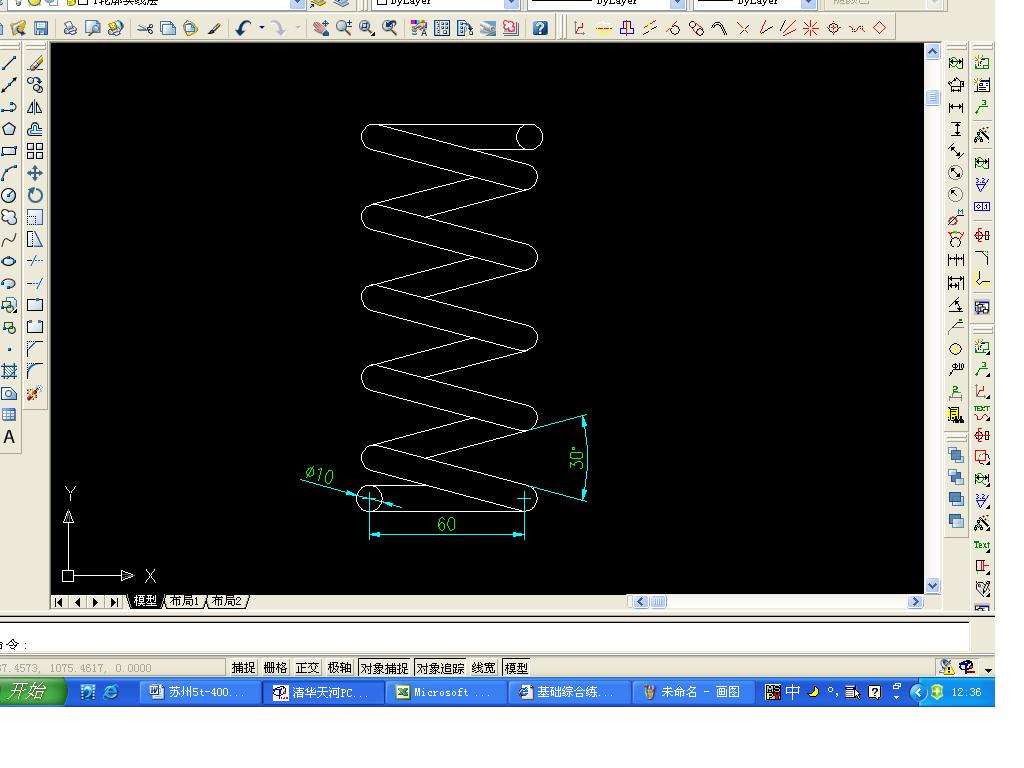Select the Revision Cloud tool
The image size is (1024, 768).
point(8,217)
